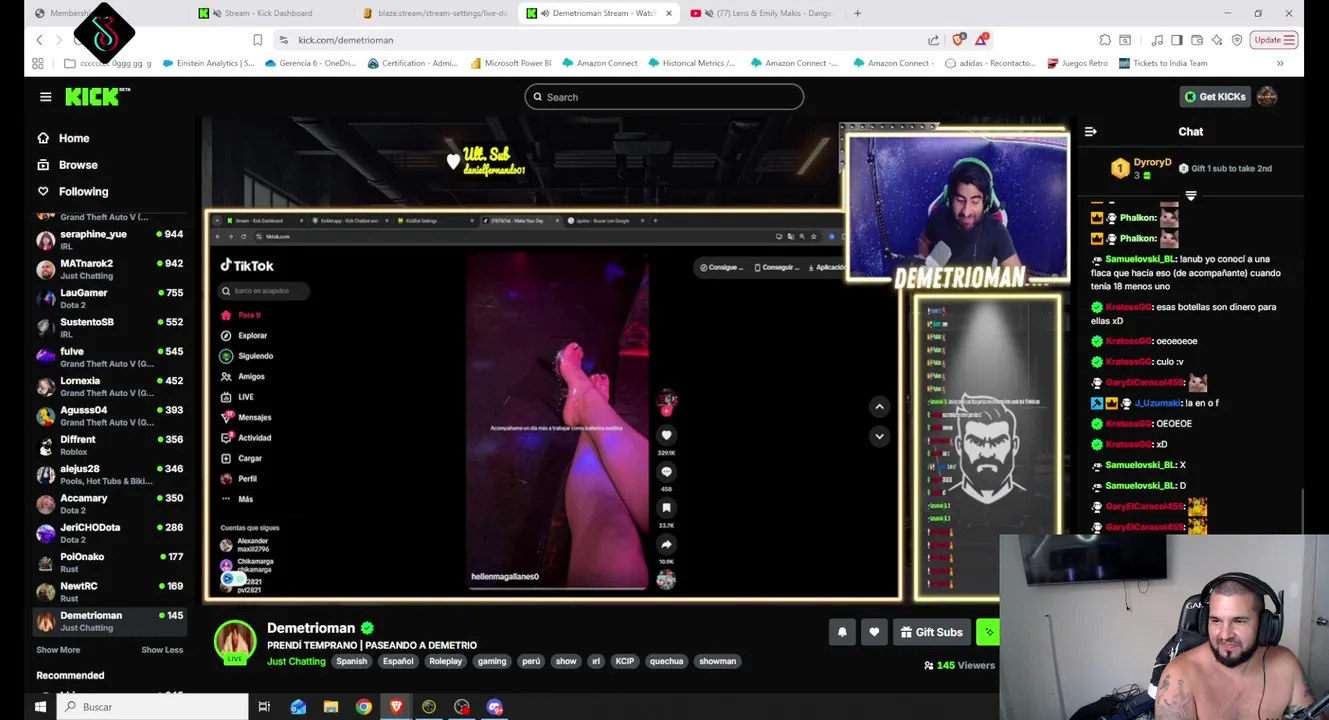Toggle stream notifications bell
This screenshot has height=720, width=1329.
tap(842, 632)
